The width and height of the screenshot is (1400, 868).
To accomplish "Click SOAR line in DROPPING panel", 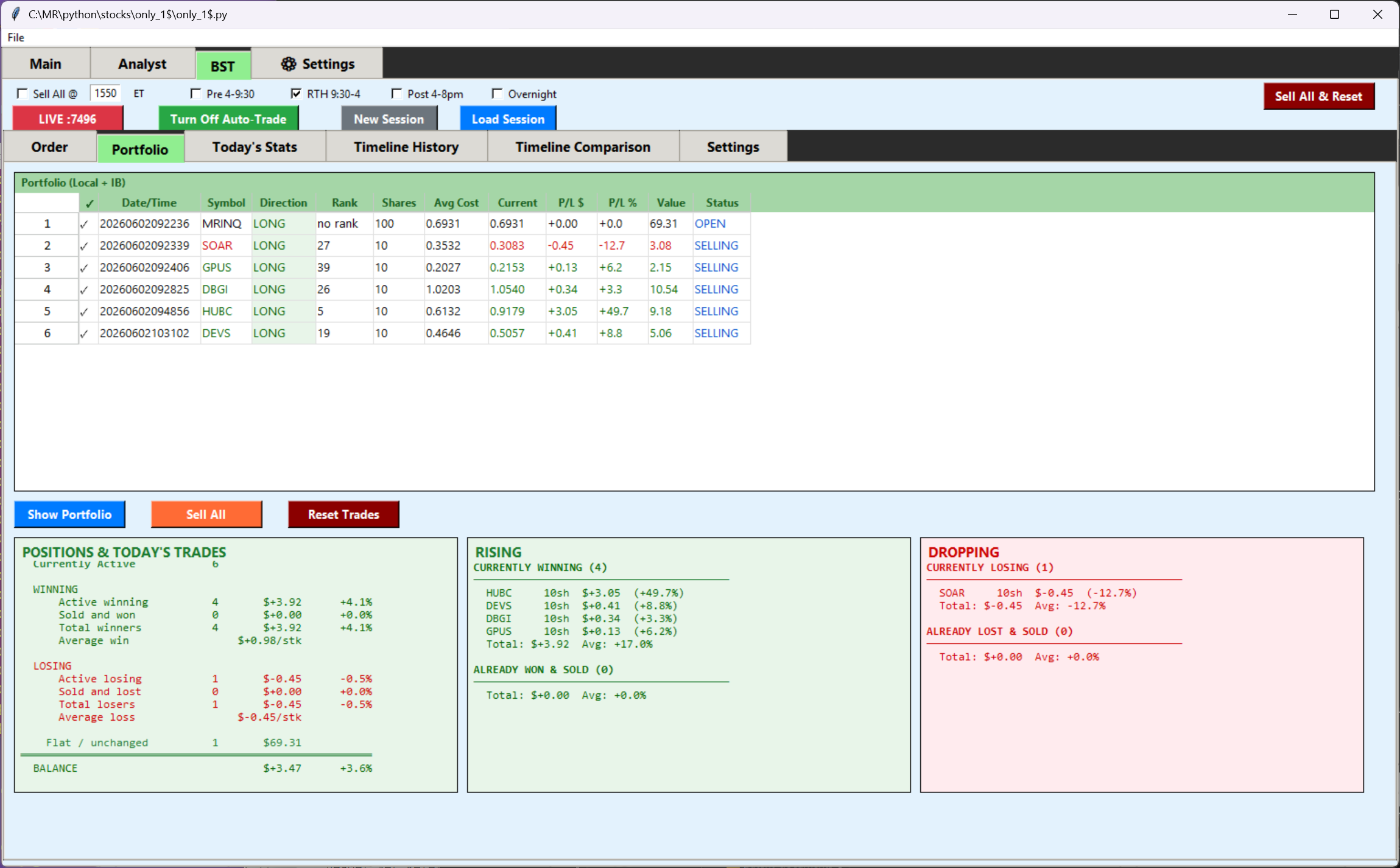I will tap(1038, 593).
